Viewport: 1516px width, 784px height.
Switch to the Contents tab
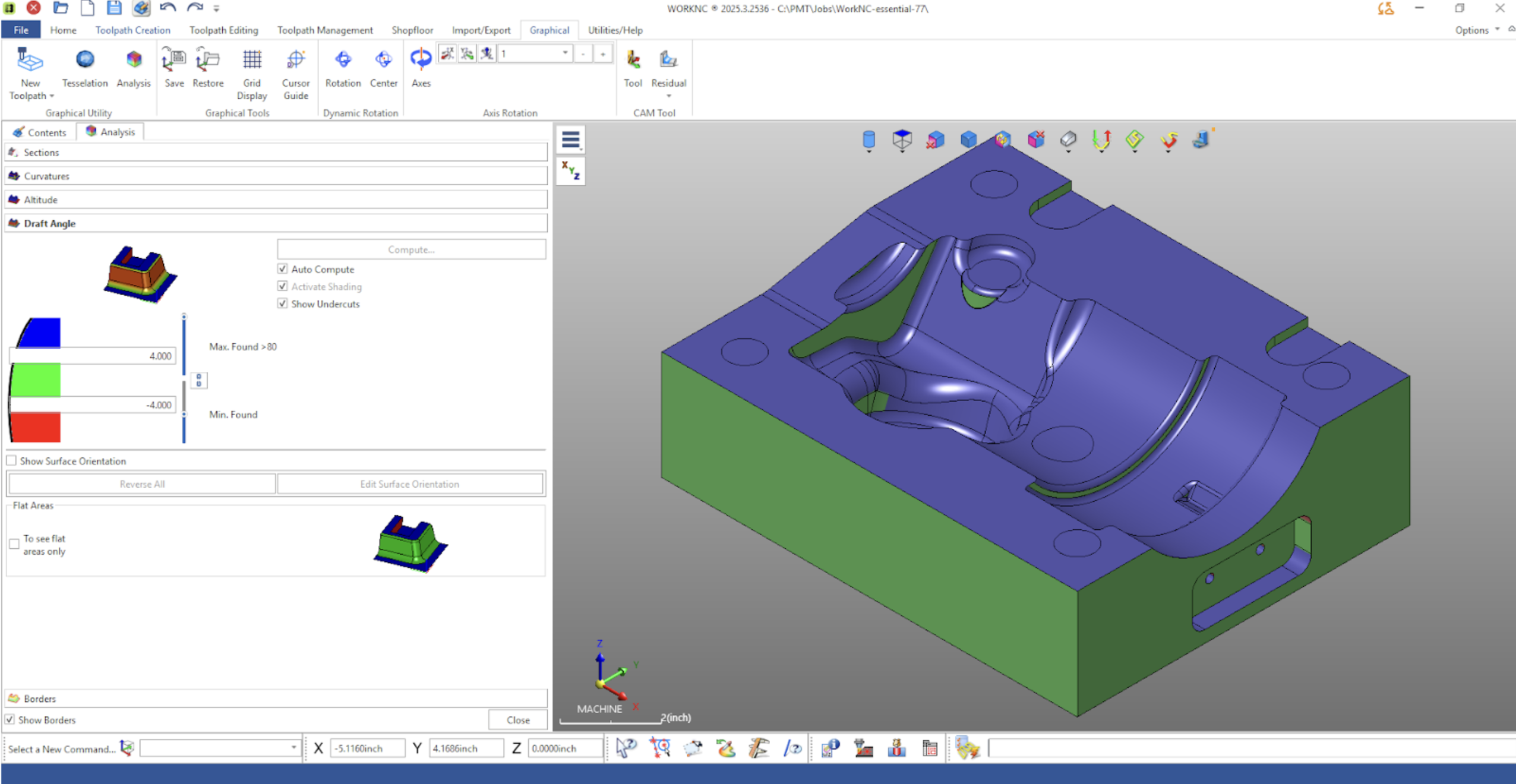point(40,132)
